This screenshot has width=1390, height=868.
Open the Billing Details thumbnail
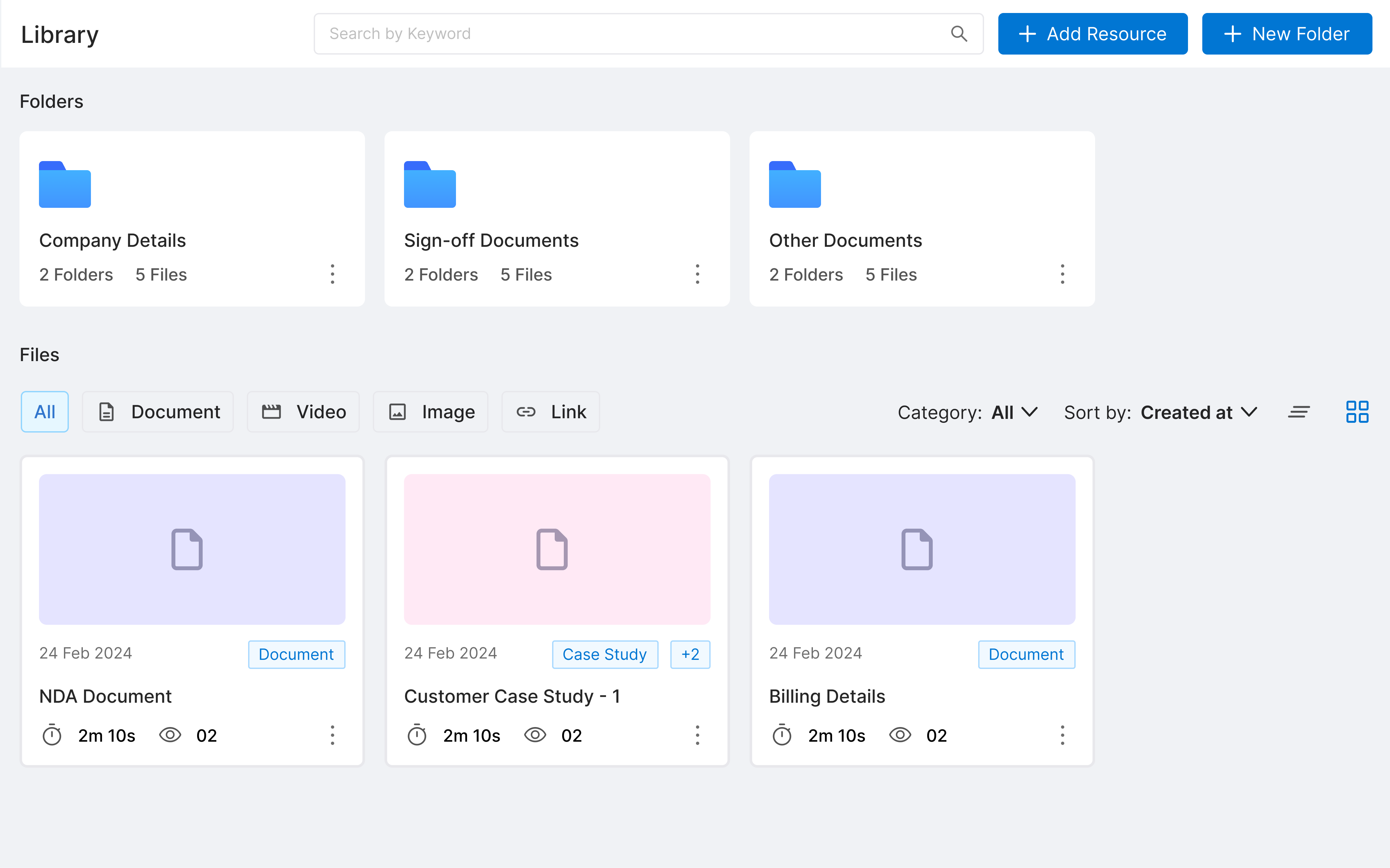click(x=922, y=549)
